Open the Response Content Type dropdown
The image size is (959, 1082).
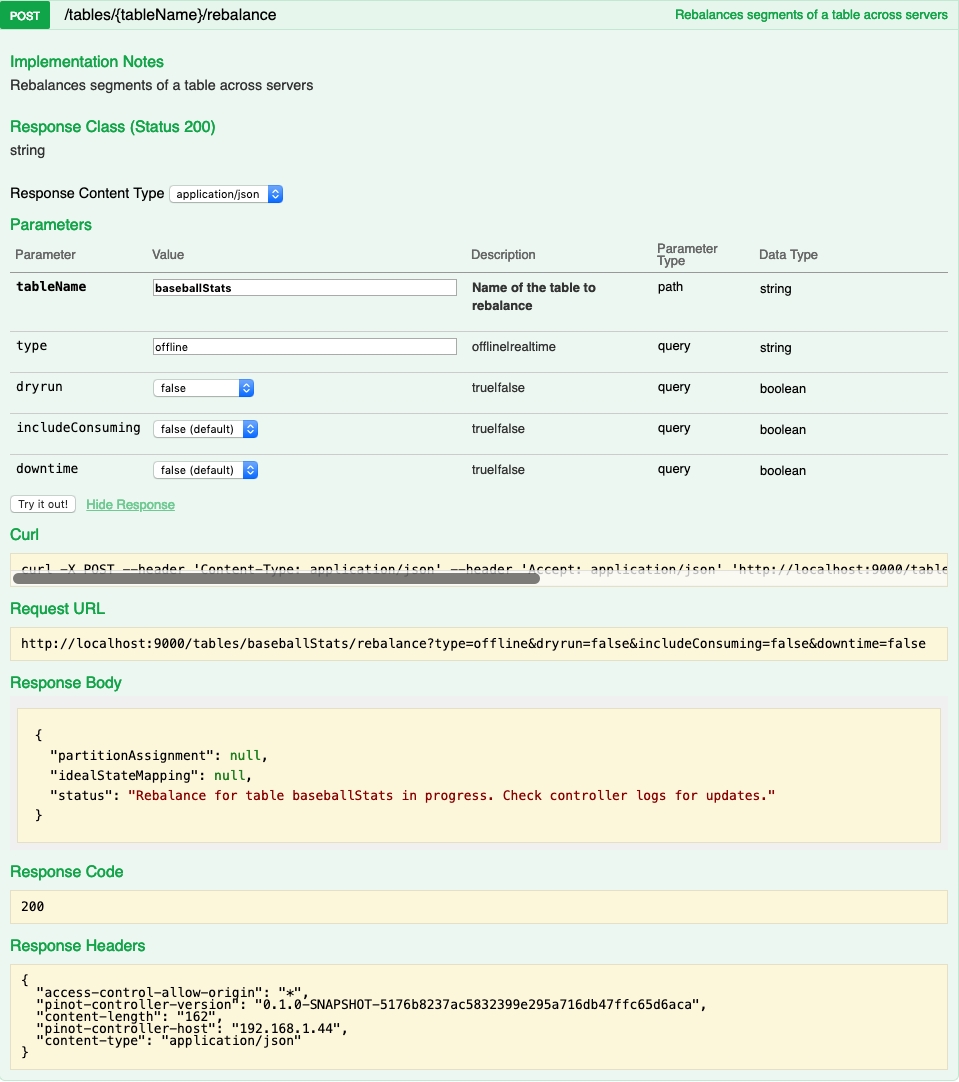pos(226,194)
